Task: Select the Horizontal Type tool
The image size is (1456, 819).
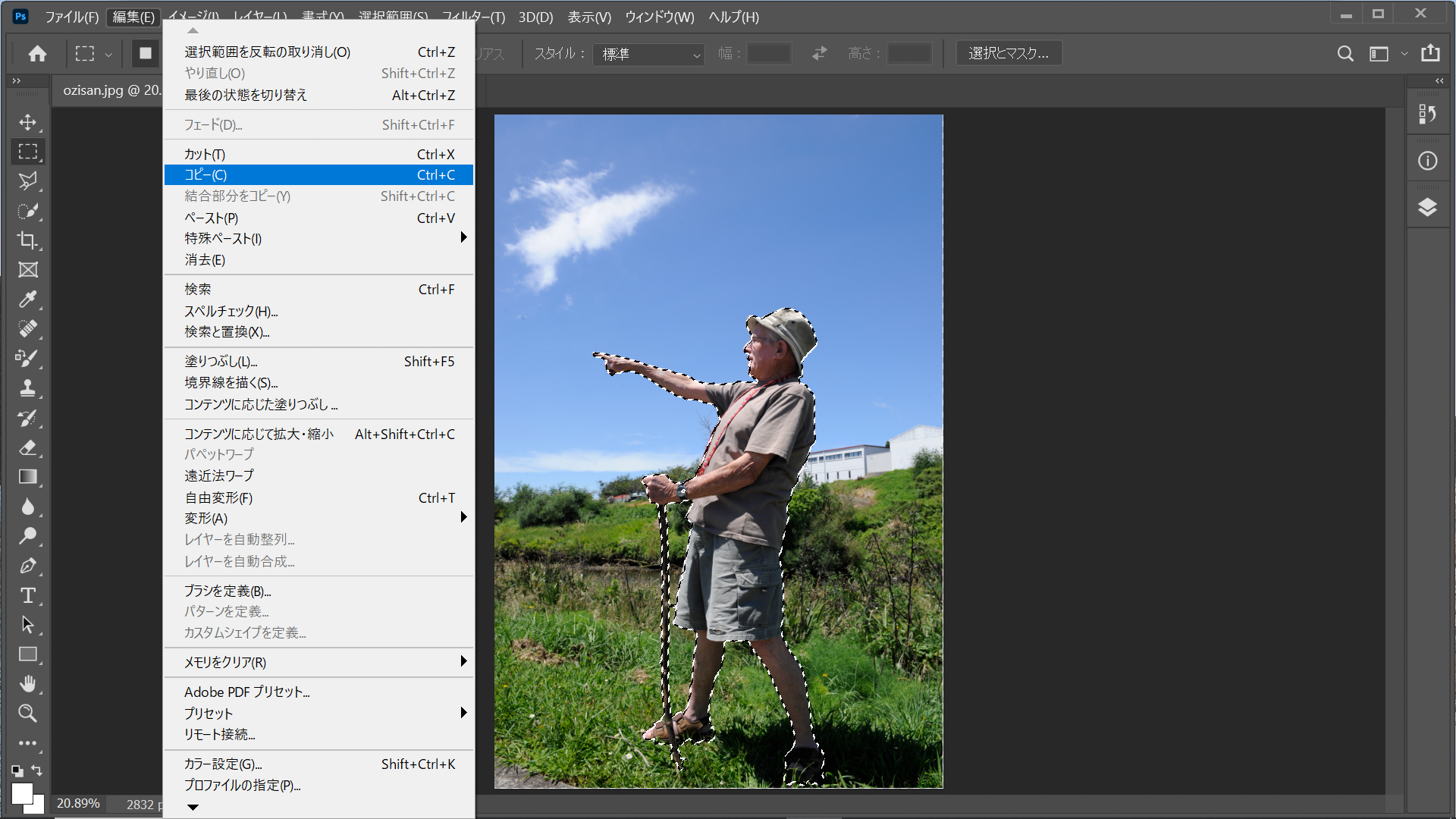Action: [x=28, y=595]
